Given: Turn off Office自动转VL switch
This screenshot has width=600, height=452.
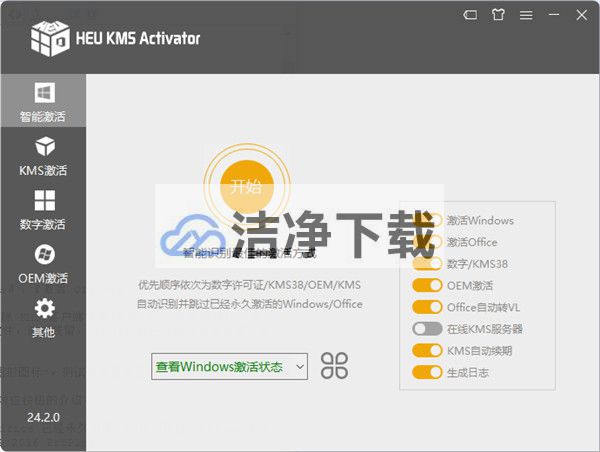Looking at the screenshot, I should pos(427,307).
